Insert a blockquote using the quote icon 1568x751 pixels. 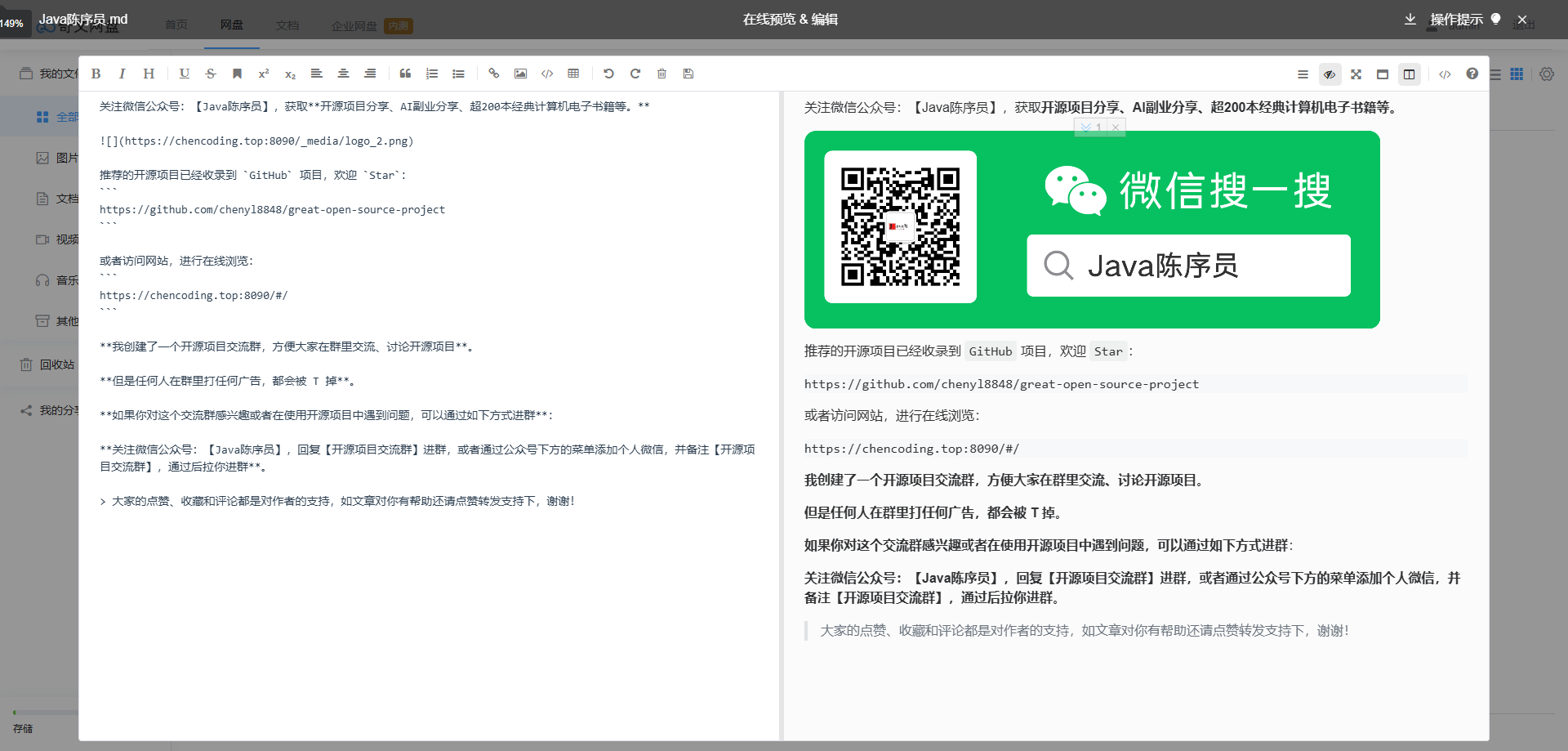pos(405,74)
